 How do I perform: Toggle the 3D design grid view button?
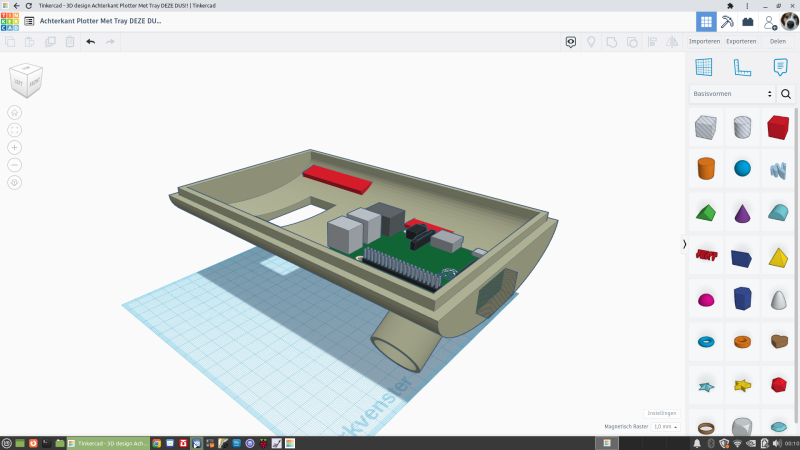click(706, 21)
